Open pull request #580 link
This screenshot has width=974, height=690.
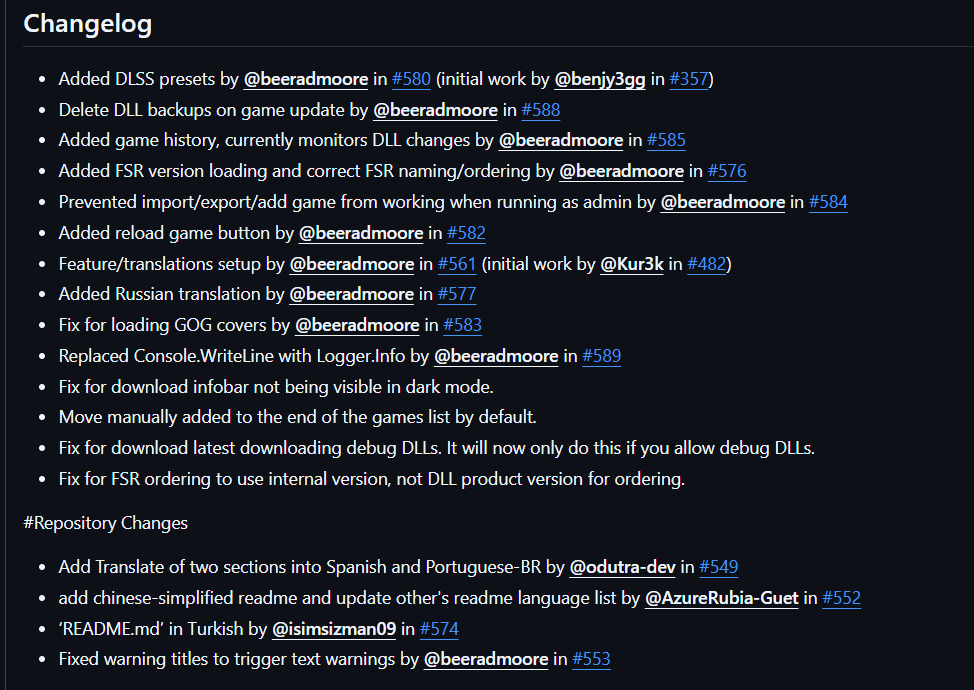pos(411,79)
